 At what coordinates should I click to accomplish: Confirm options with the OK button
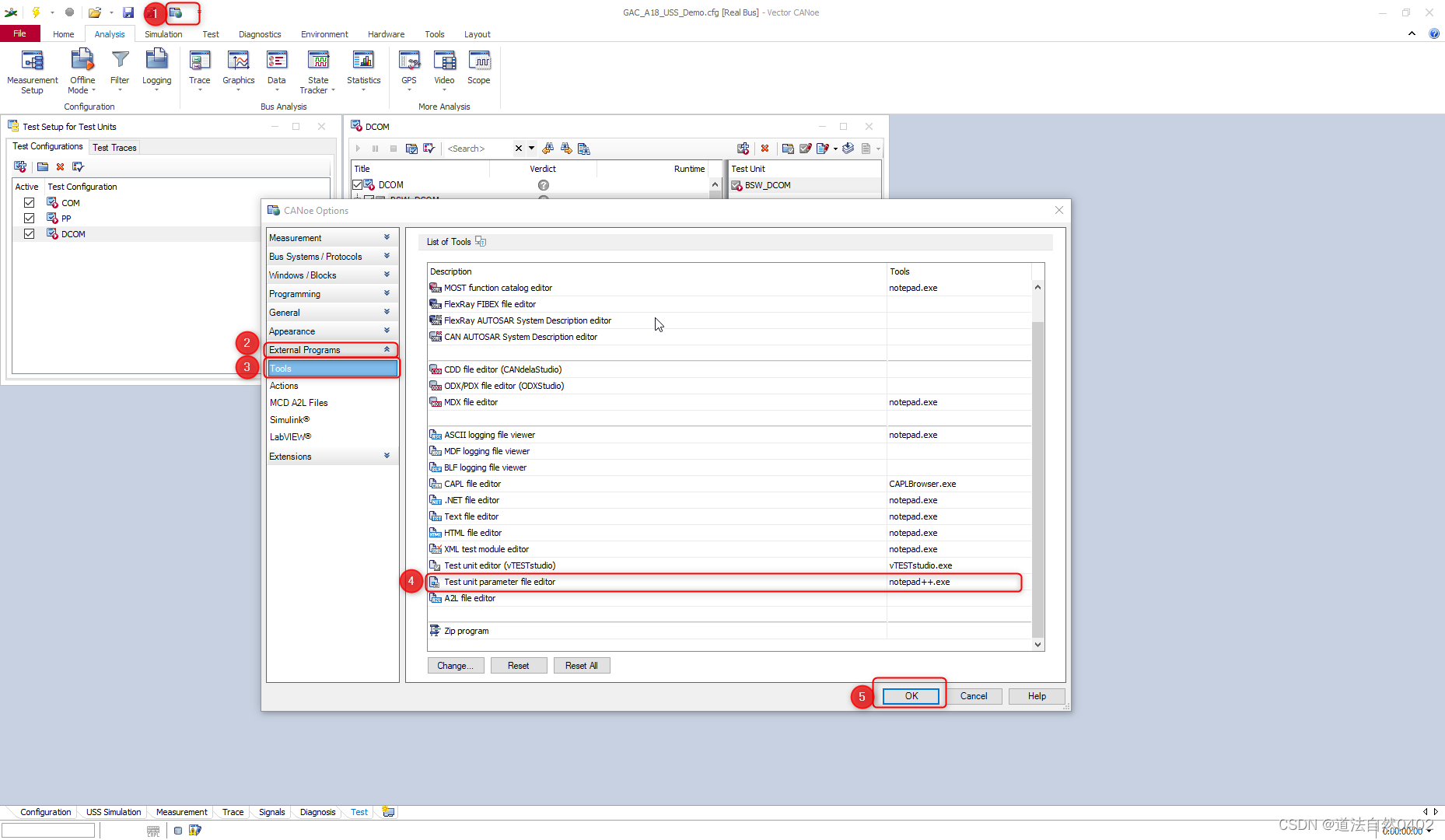(908, 696)
